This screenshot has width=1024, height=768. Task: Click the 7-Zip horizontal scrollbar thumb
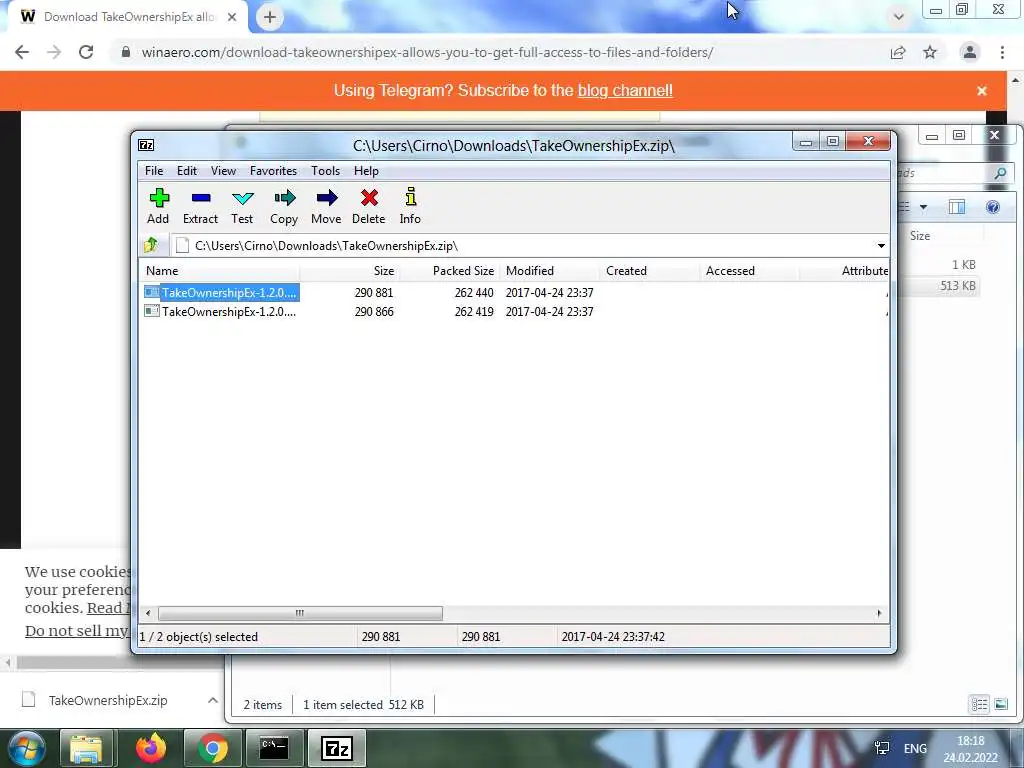point(300,613)
